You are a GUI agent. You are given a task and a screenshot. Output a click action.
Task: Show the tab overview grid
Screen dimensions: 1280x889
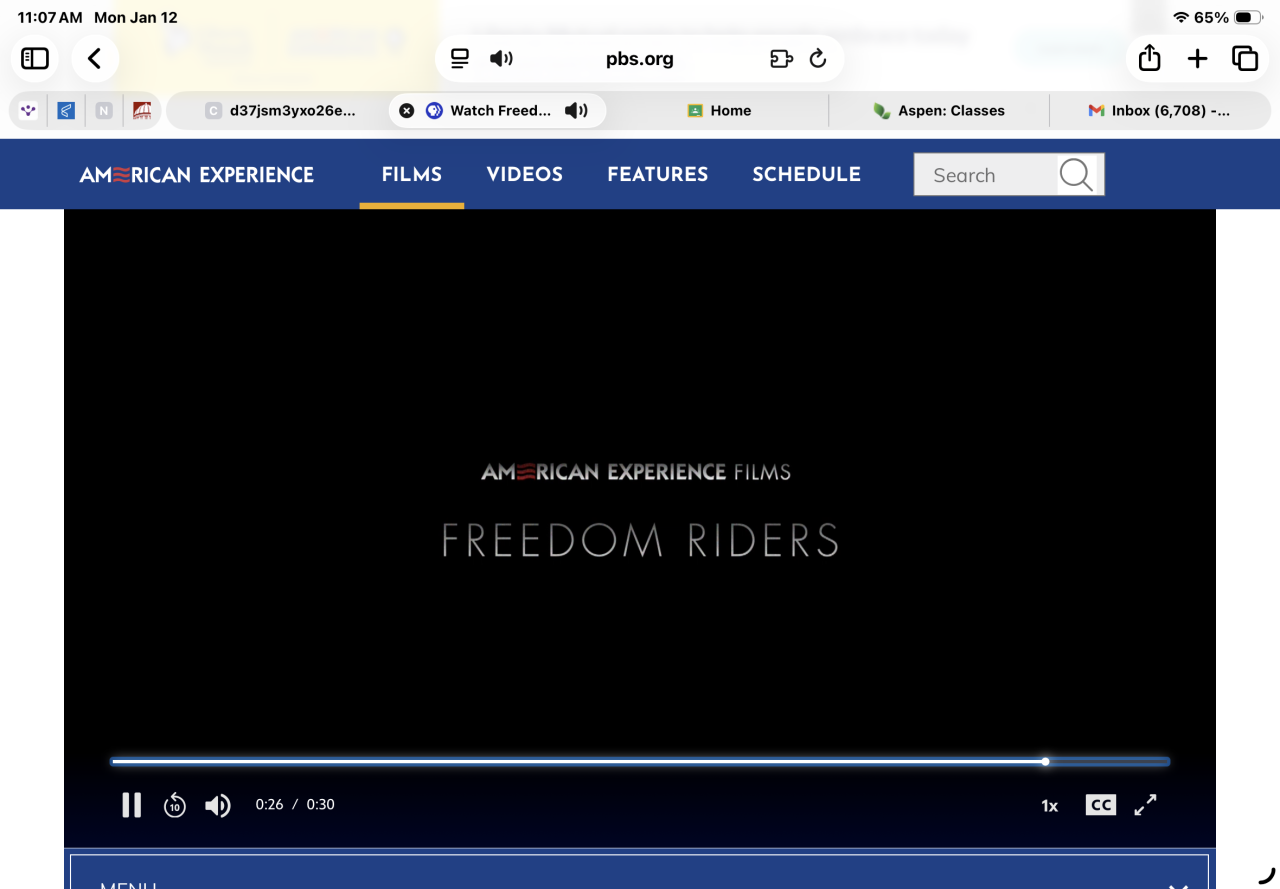pyautogui.click(x=1245, y=59)
